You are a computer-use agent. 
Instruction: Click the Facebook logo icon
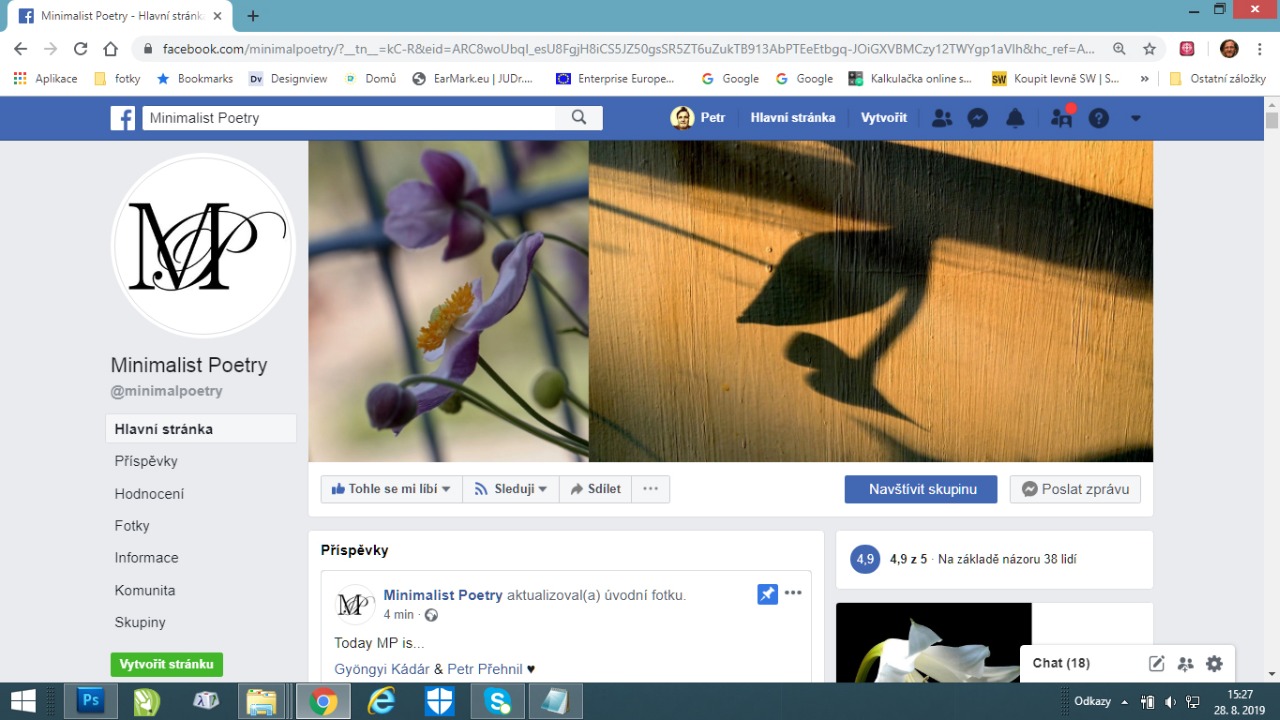tap(123, 118)
